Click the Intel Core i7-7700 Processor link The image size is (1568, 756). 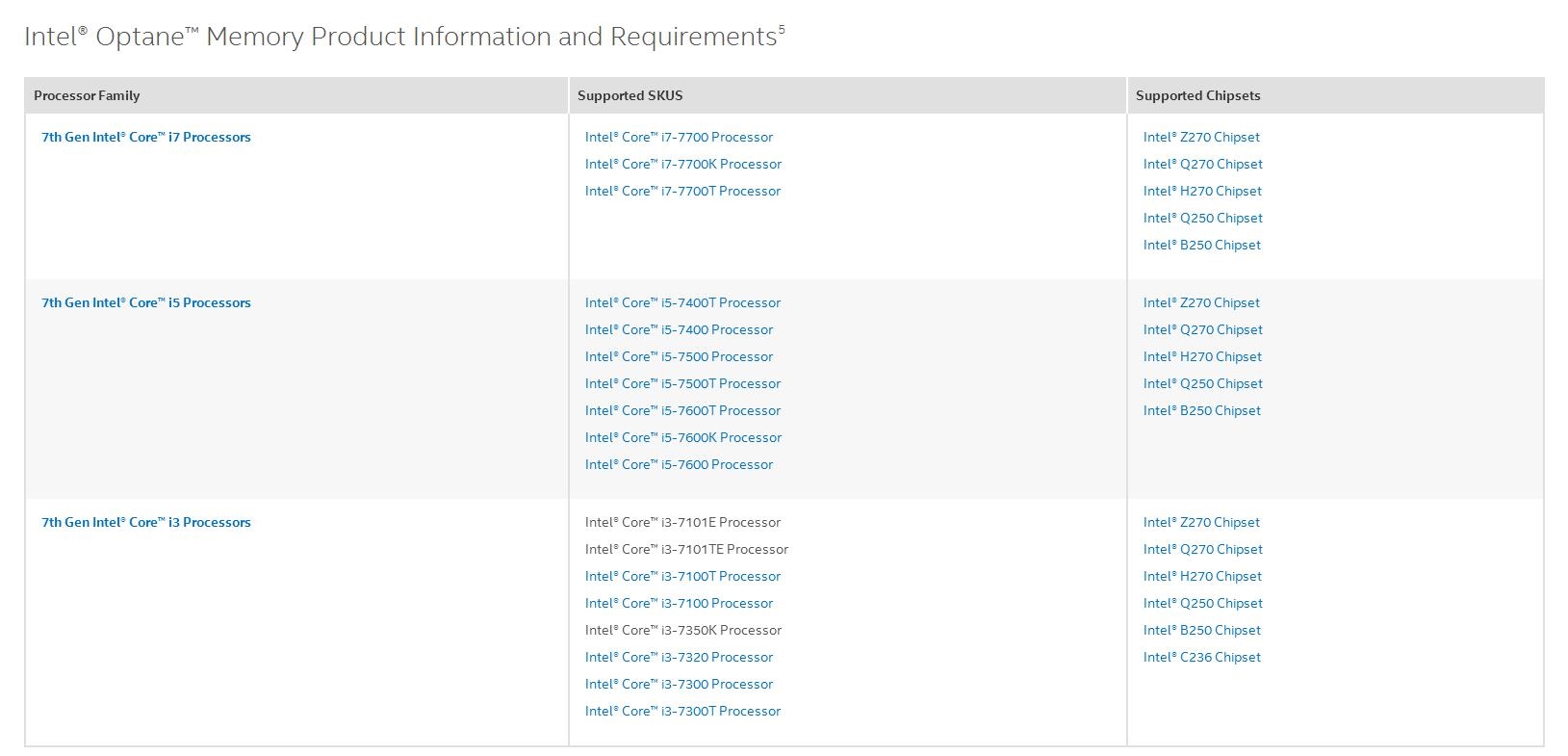pos(679,137)
